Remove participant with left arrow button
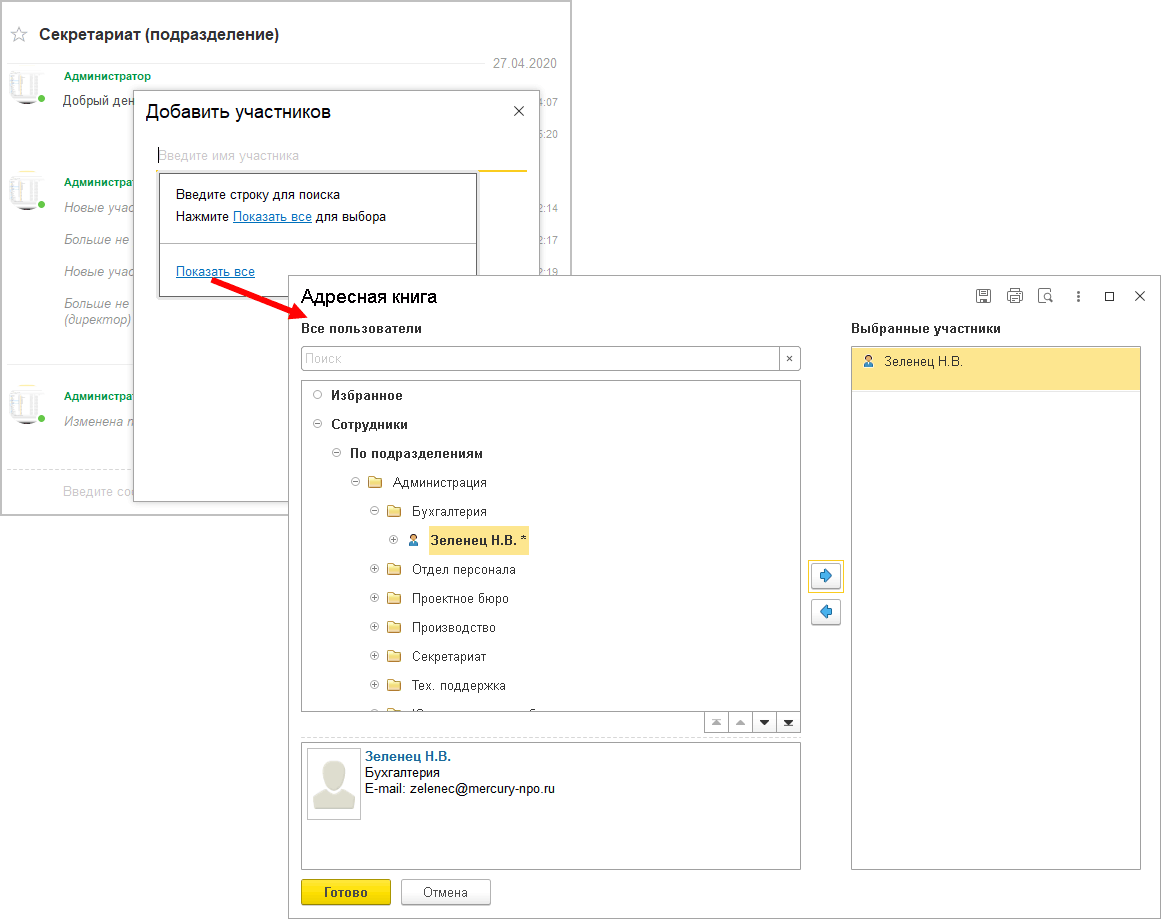This screenshot has height=920, width=1162. click(826, 612)
